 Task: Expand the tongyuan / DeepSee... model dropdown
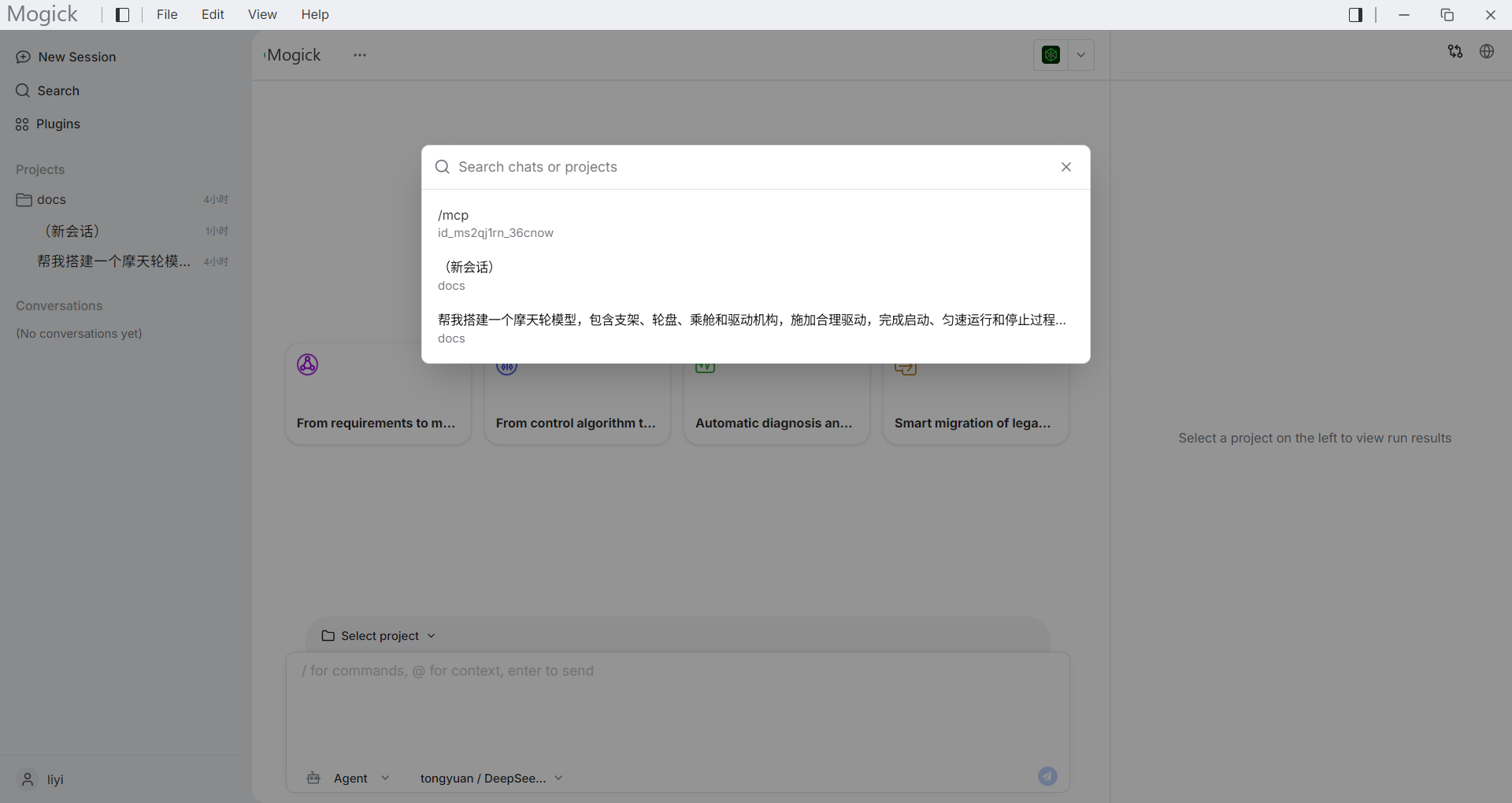click(491, 779)
